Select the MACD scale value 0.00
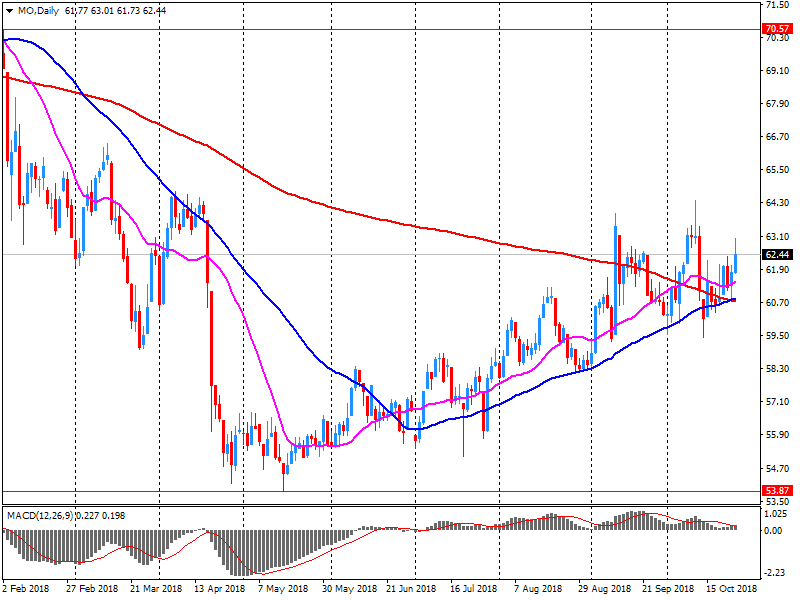 (774, 531)
